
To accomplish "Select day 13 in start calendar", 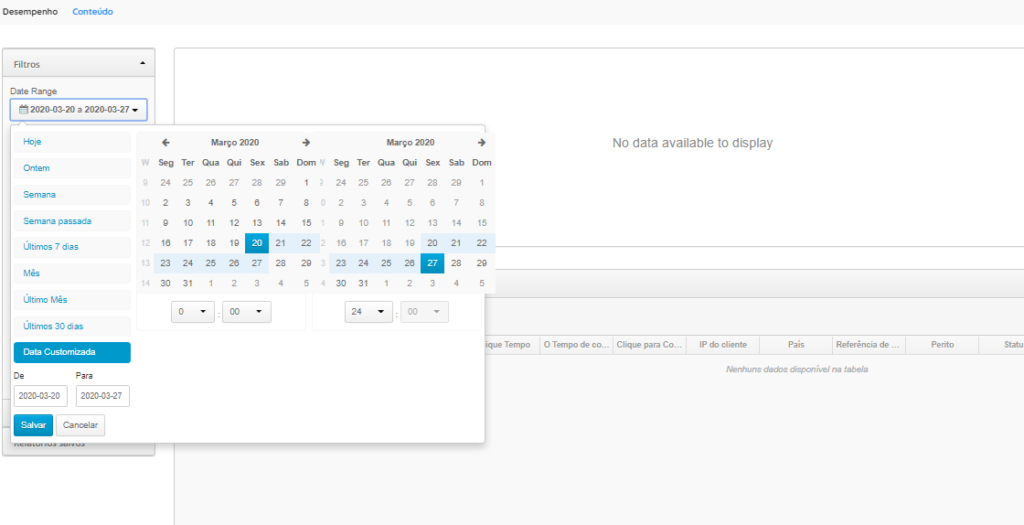I will tap(258, 223).
